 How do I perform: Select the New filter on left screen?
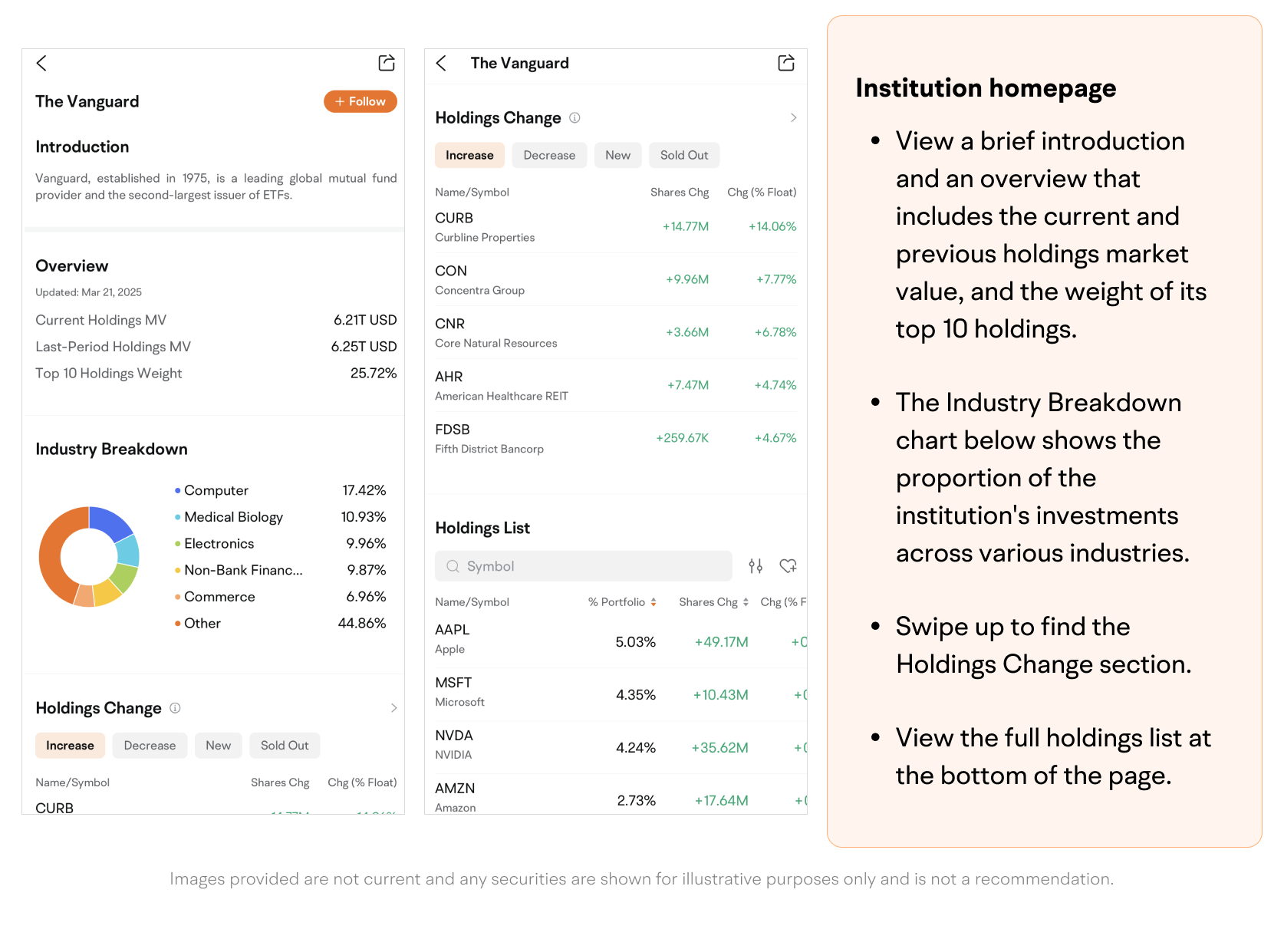click(218, 746)
